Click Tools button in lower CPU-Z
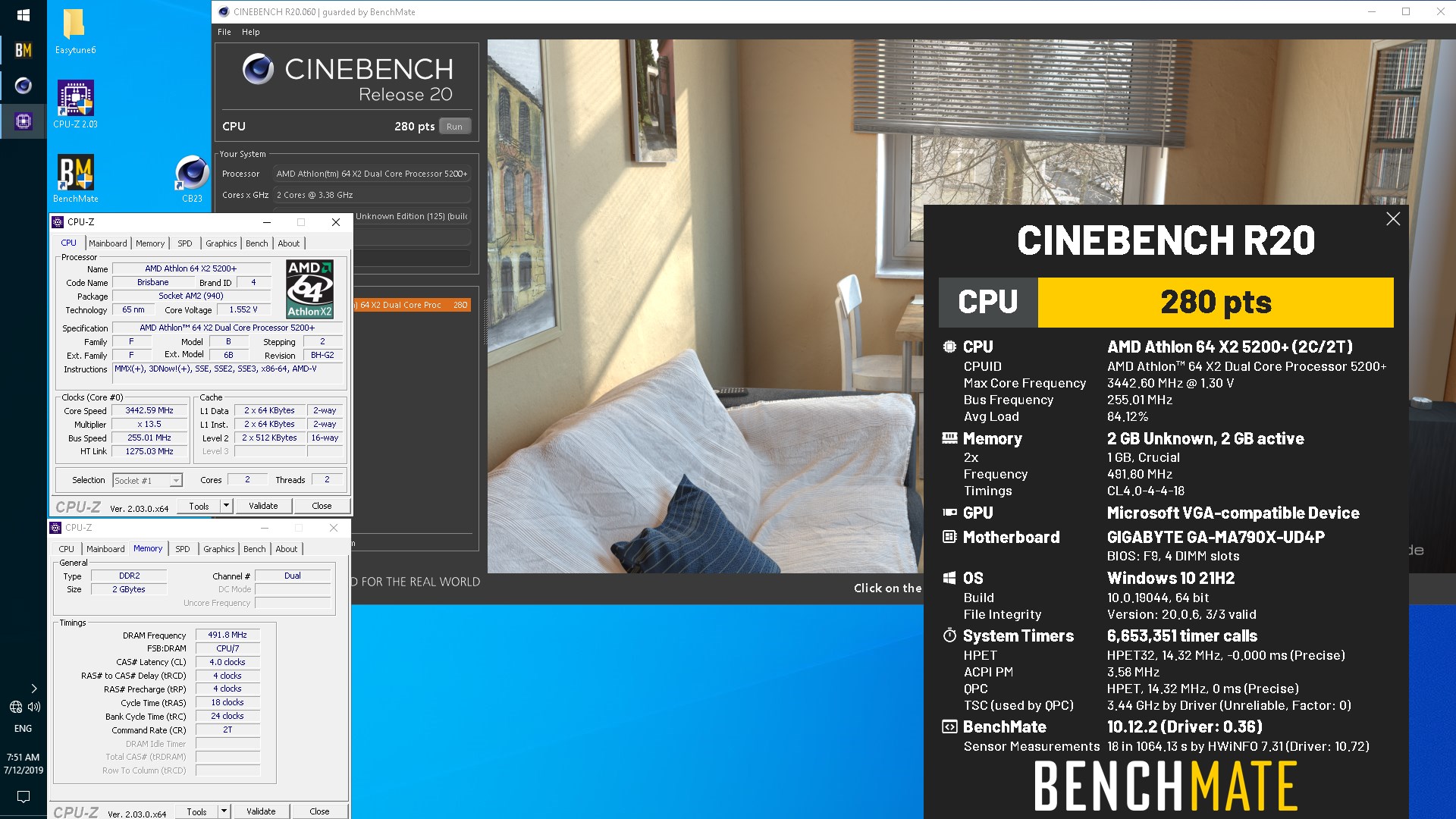Screen dimensions: 1456x819 pyautogui.click(x=196, y=811)
